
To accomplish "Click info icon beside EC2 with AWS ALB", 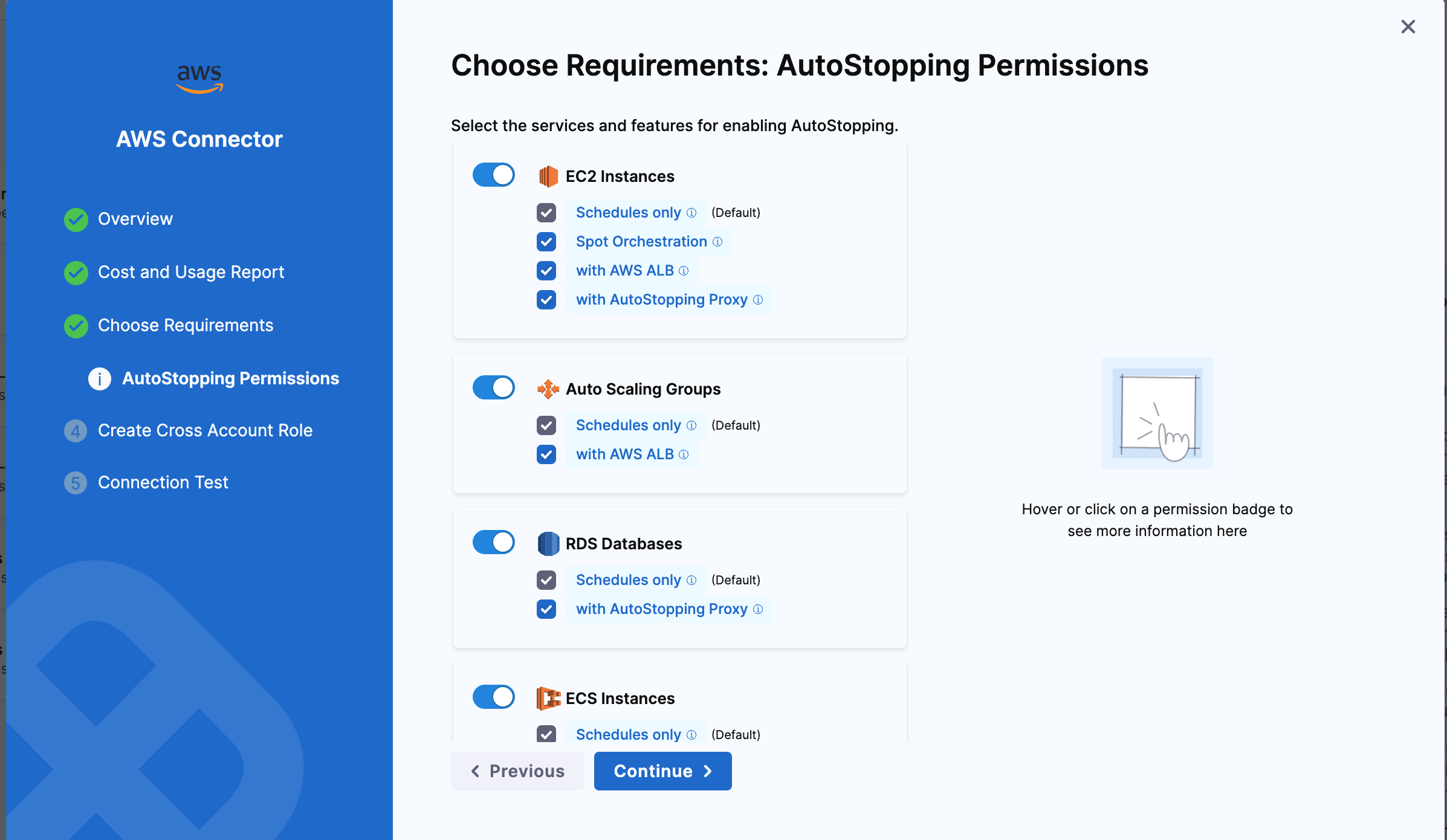I will pos(684,271).
